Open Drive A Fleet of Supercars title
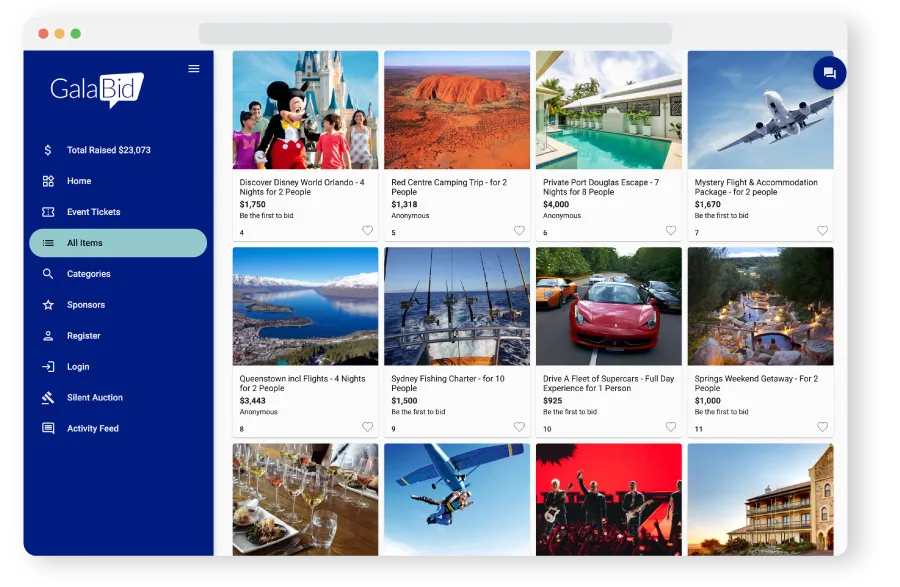This screenshot has width=900, height=587. click(608, 383)
